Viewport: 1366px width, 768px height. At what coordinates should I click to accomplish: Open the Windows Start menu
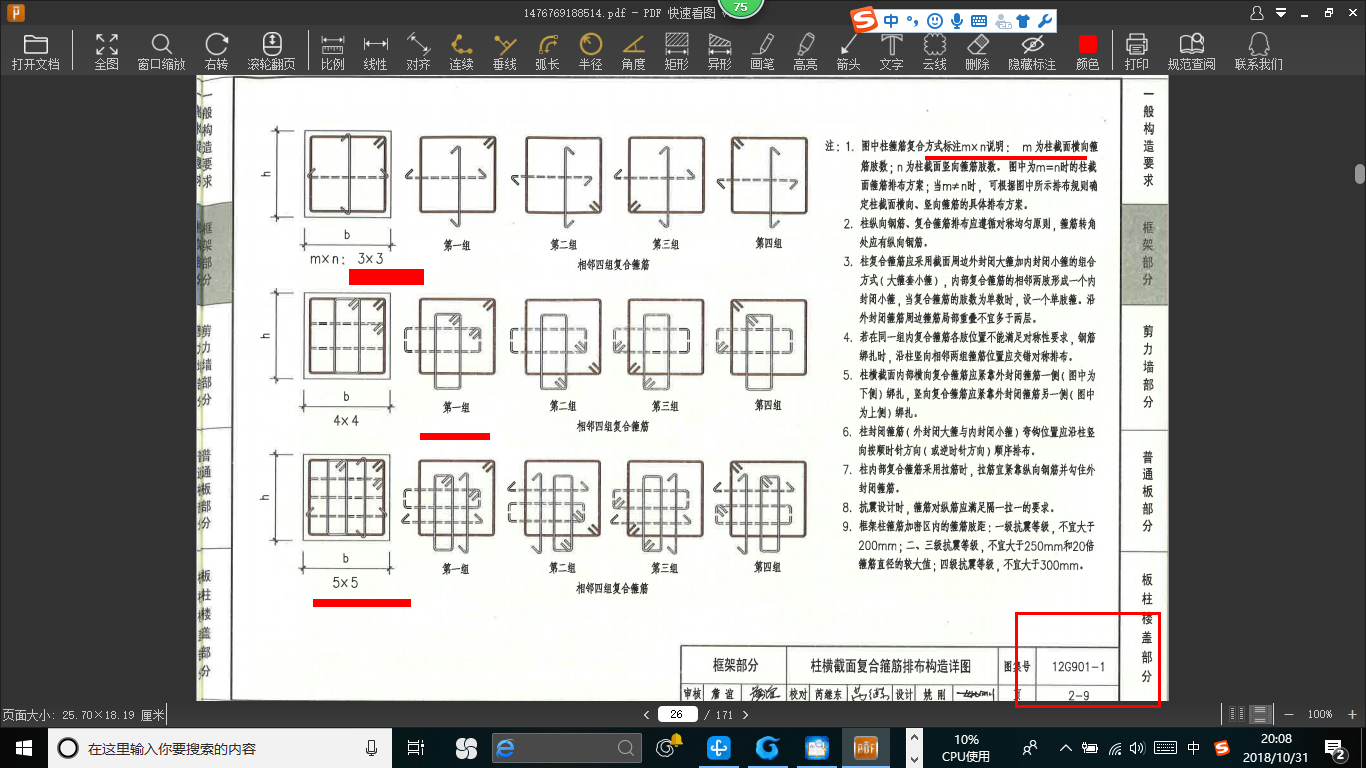point(22,747)
